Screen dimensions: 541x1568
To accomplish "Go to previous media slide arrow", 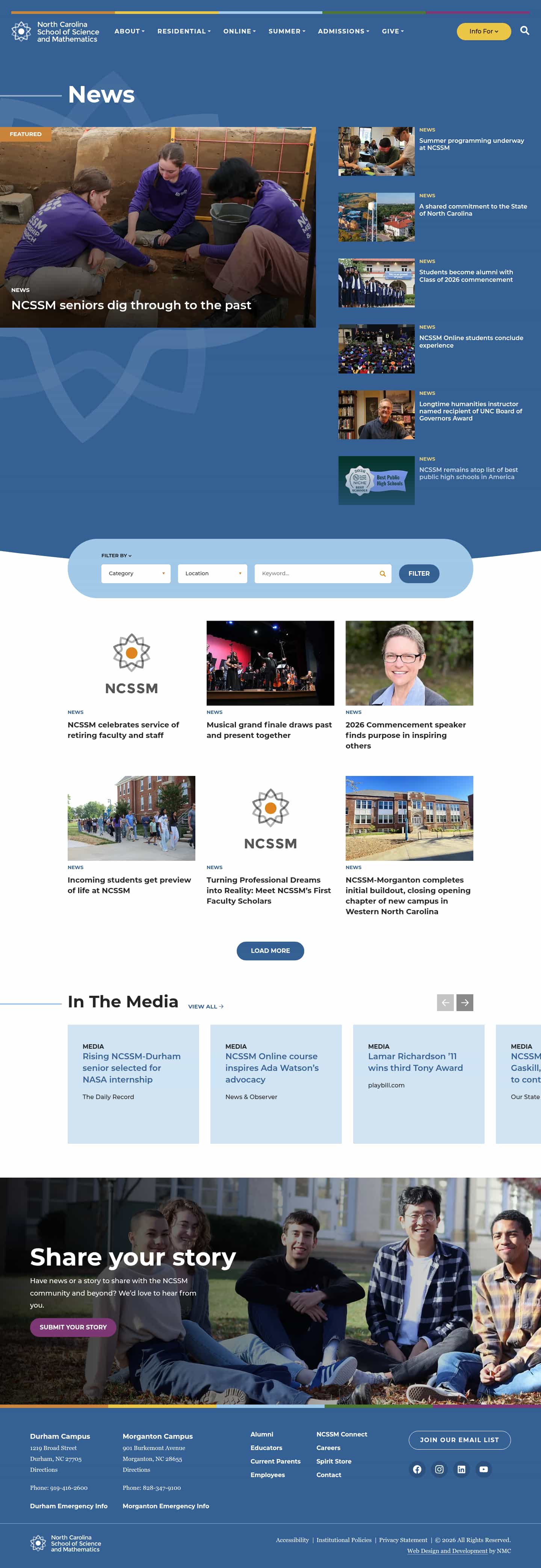I will pos(446,1002).
